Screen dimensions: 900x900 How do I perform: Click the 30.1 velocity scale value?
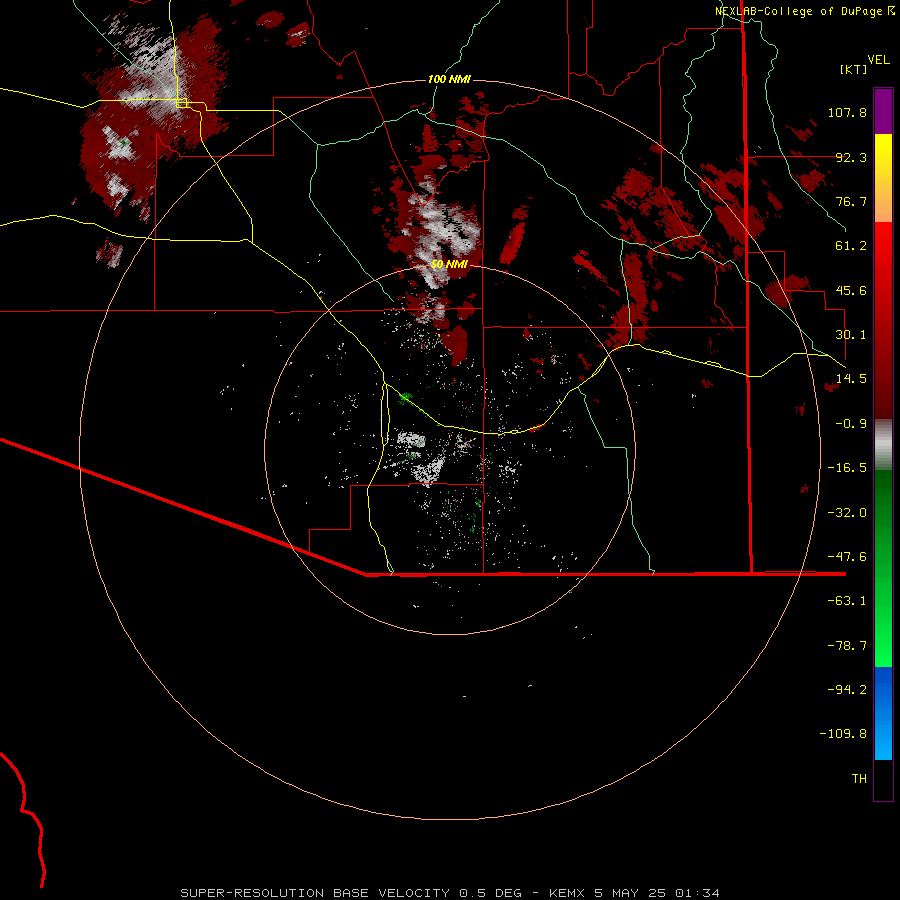(851, 335)
